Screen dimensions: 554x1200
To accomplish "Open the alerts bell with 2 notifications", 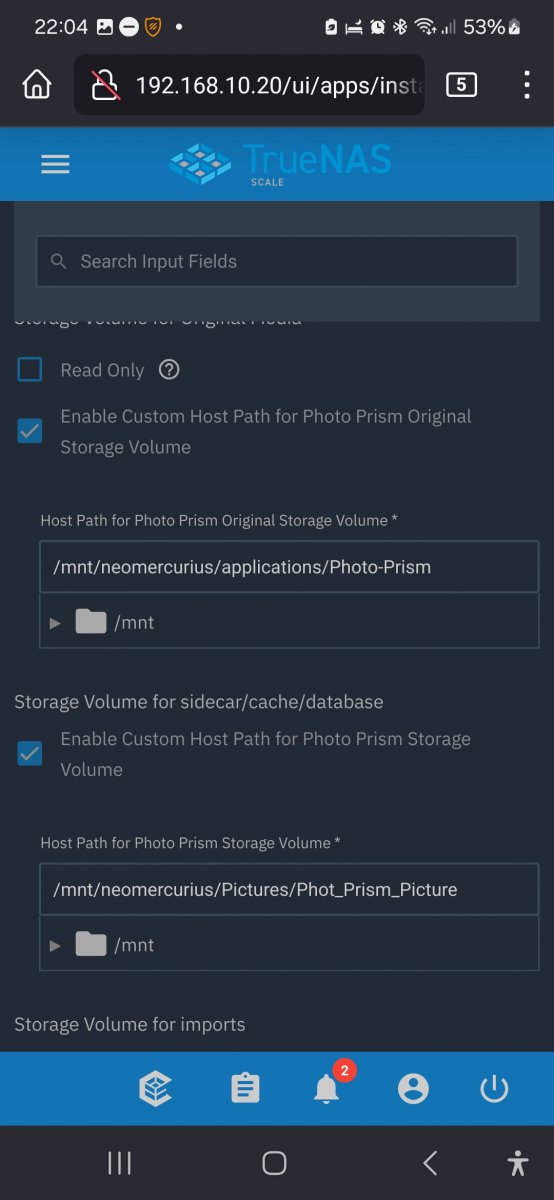I will pos(327,1089).
